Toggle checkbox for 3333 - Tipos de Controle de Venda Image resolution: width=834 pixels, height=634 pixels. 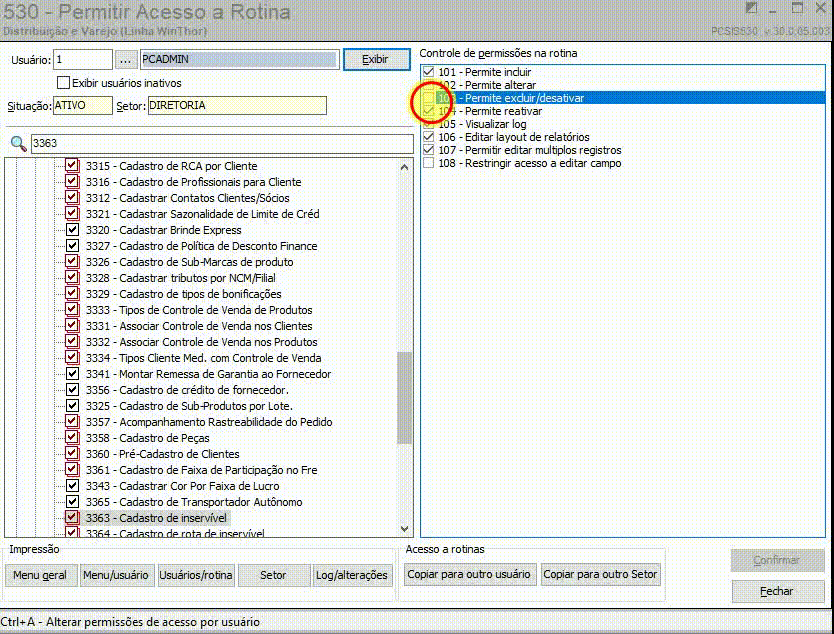tap(72, 310)
